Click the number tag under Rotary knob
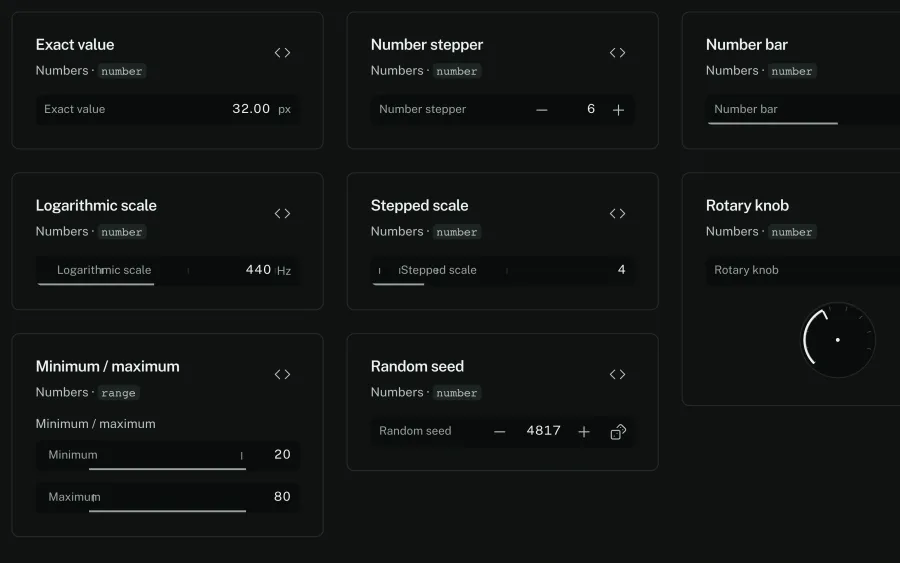Screen dimensions: 900x563 792,232
